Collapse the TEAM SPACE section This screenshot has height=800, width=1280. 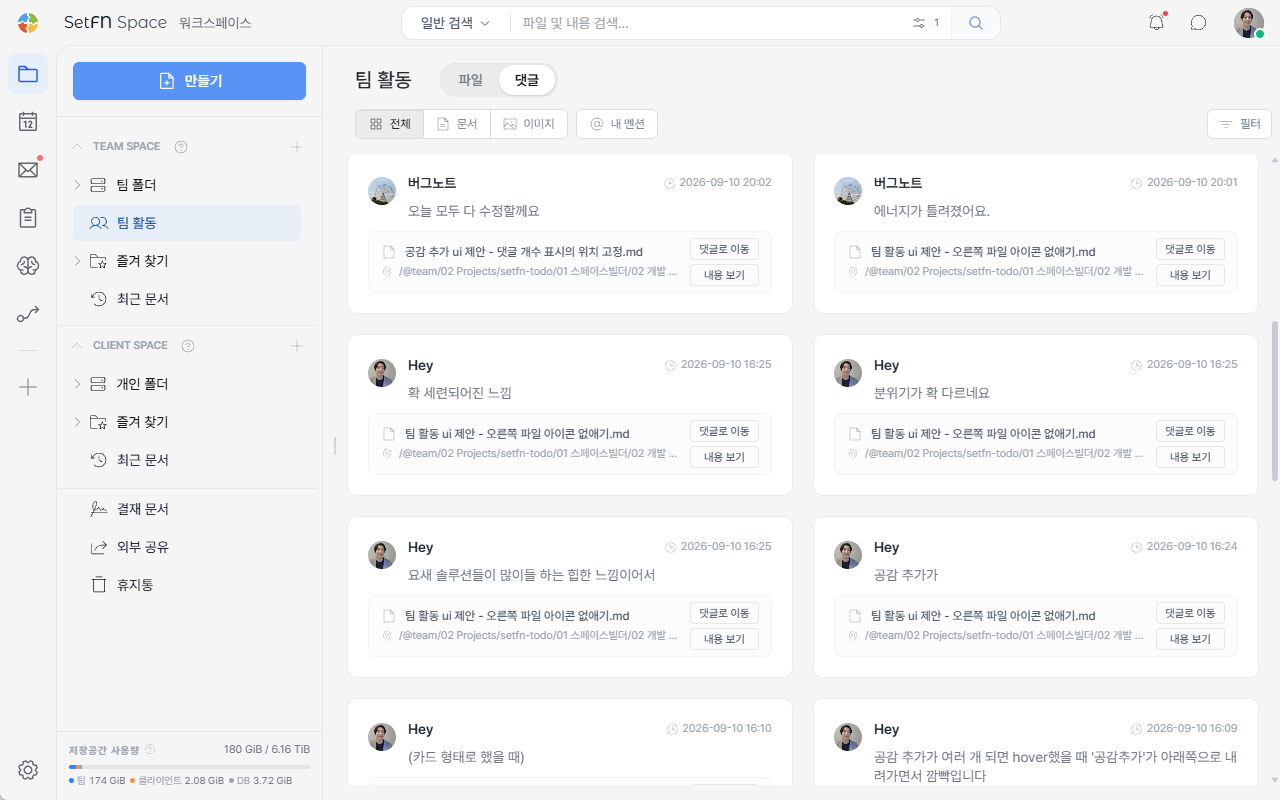tap(77, 147)
